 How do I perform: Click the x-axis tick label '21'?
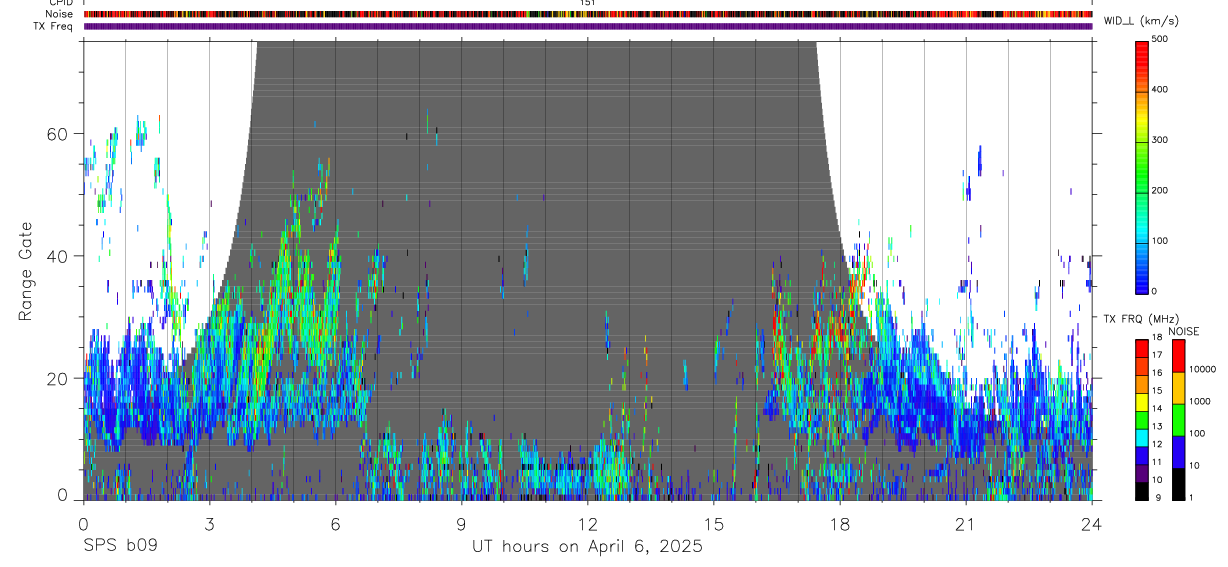click(x=966, y=524)
